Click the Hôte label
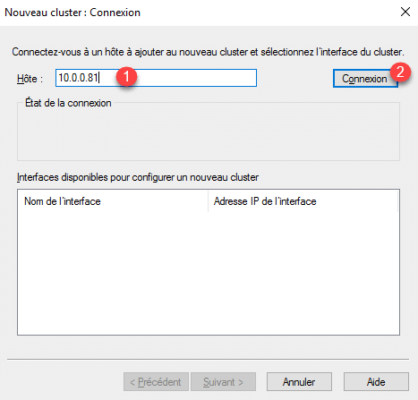Viewport: 418px width, 400px height. [x=30, y=79]
